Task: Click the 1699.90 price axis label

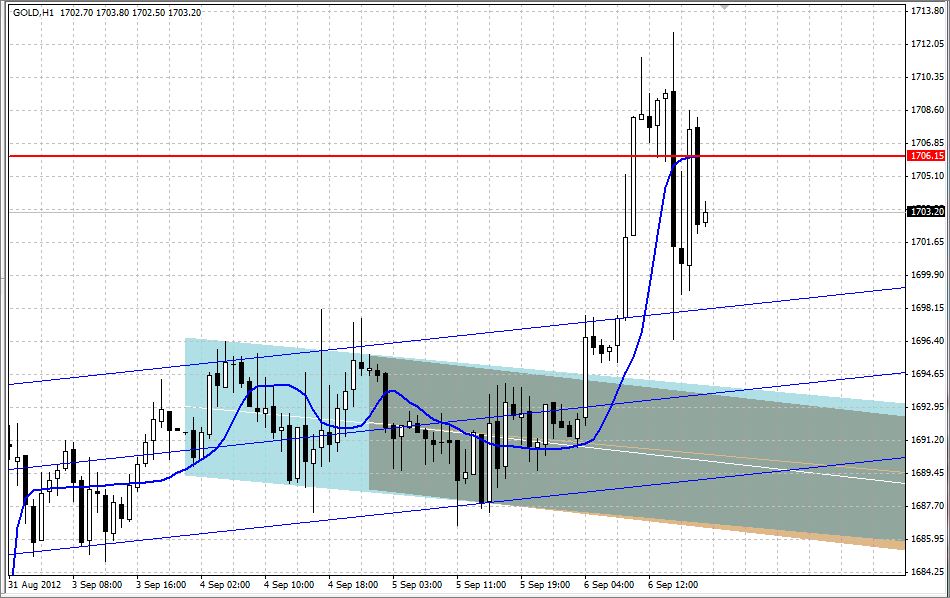Action: point(928,274)
